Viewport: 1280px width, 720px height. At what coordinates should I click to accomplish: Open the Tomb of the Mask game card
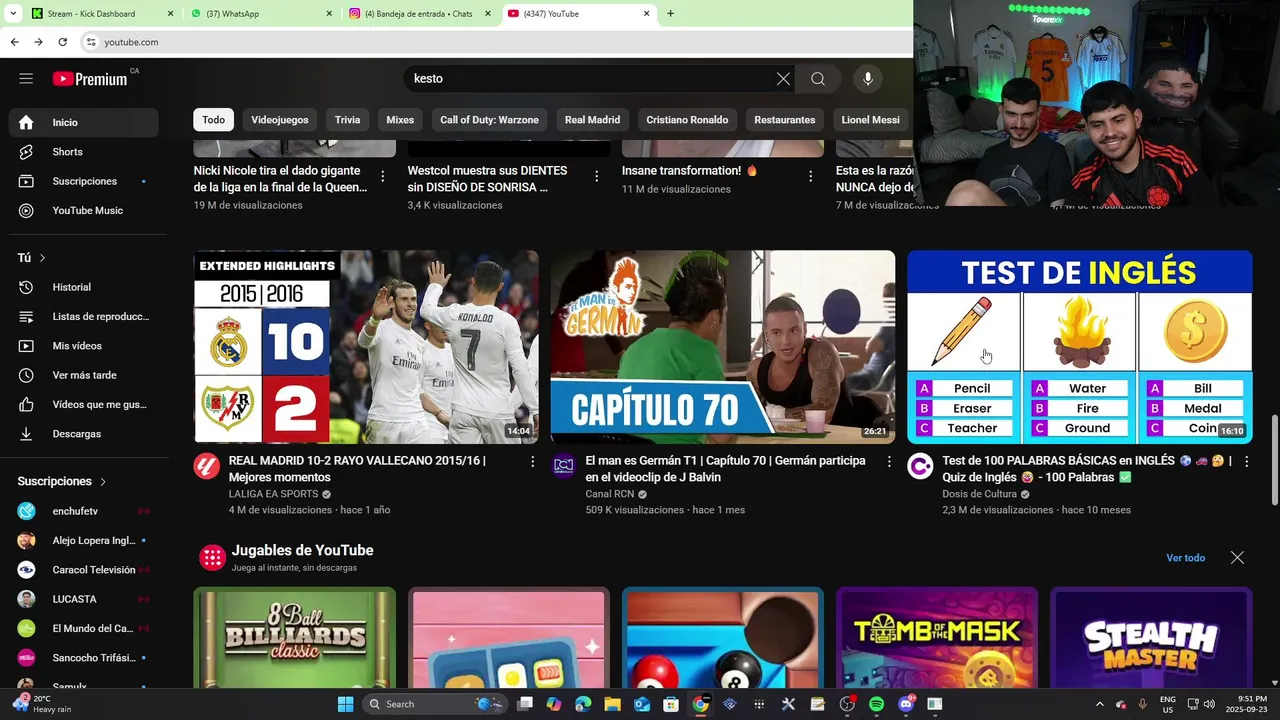coord(937,637)
